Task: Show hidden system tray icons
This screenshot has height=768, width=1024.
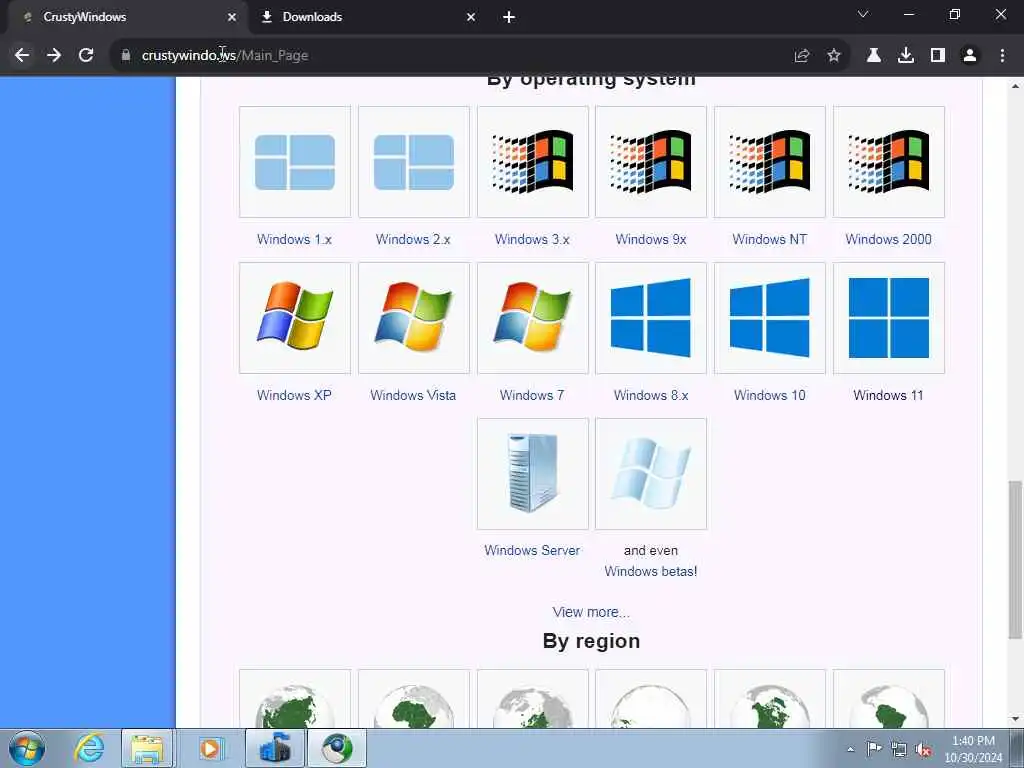Action: pos(850,749)
